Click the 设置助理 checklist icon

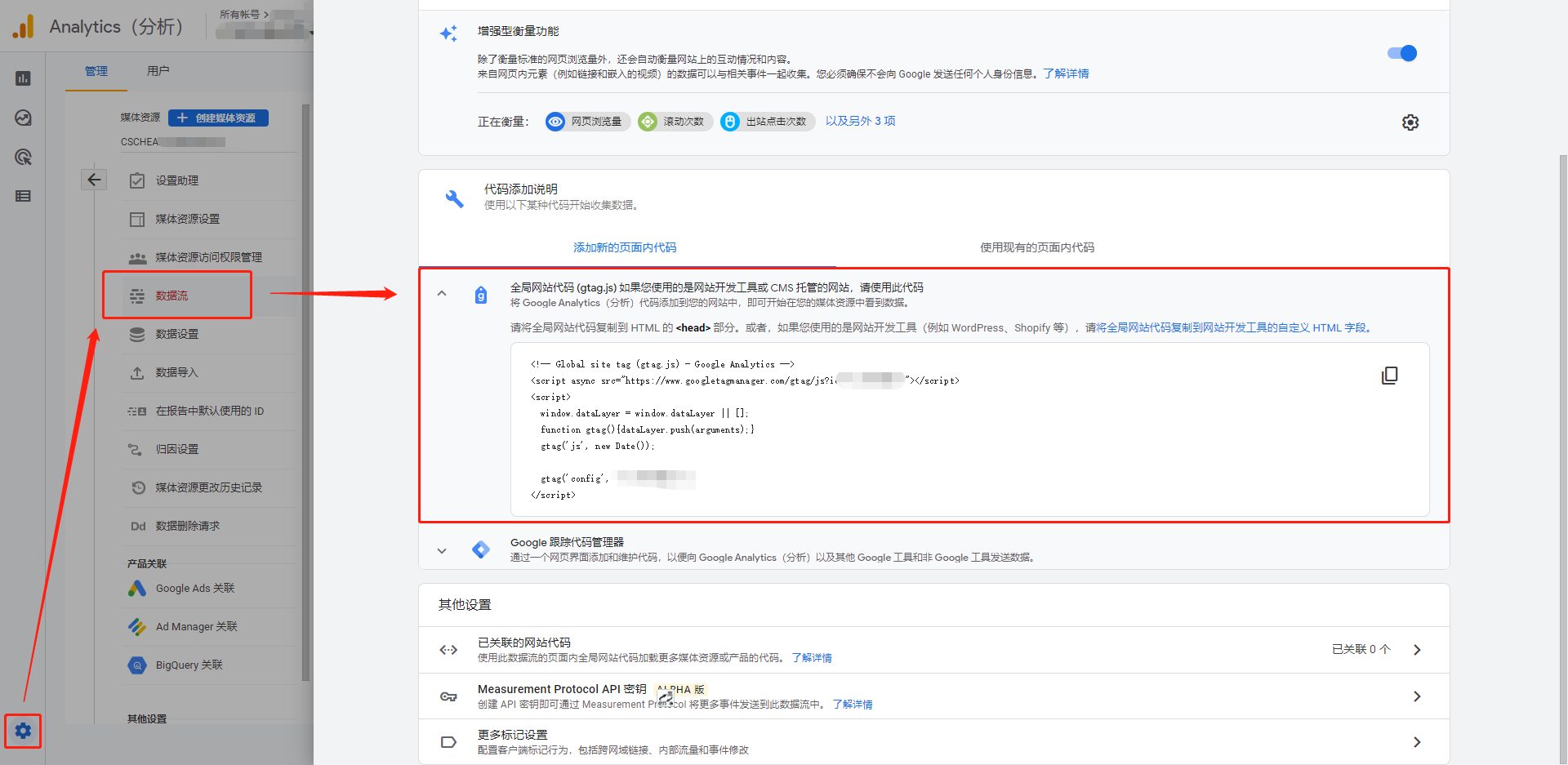[x=137, y=180]
